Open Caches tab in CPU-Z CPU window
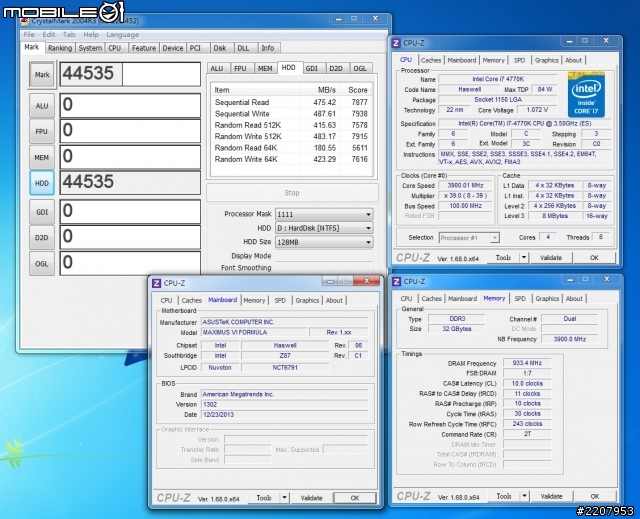The width and height of the screenshot is (640, 519). pos(431,60)
